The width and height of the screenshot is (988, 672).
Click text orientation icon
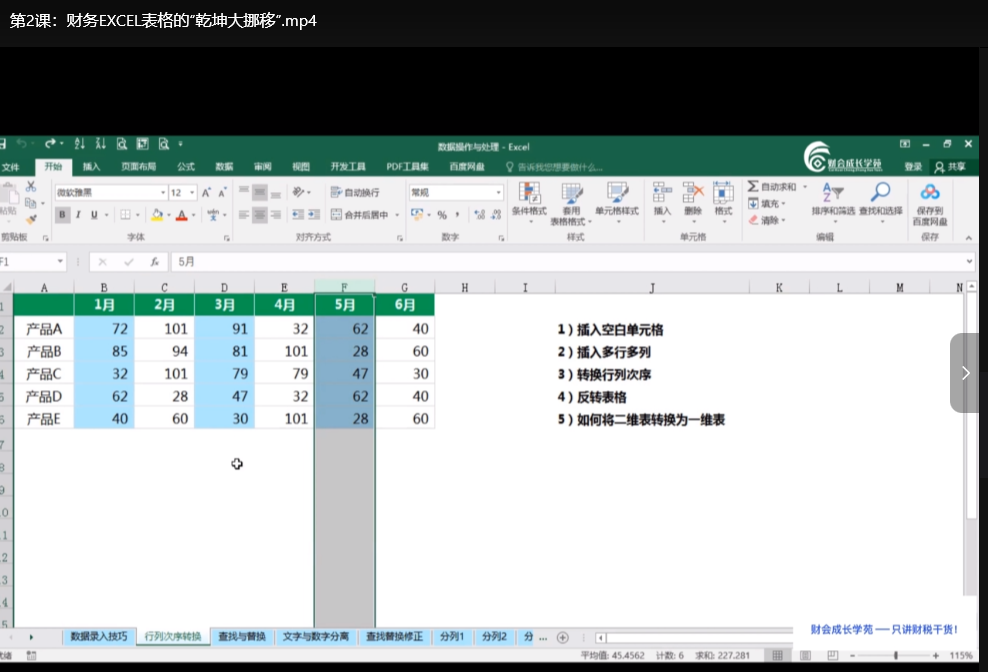299,192
